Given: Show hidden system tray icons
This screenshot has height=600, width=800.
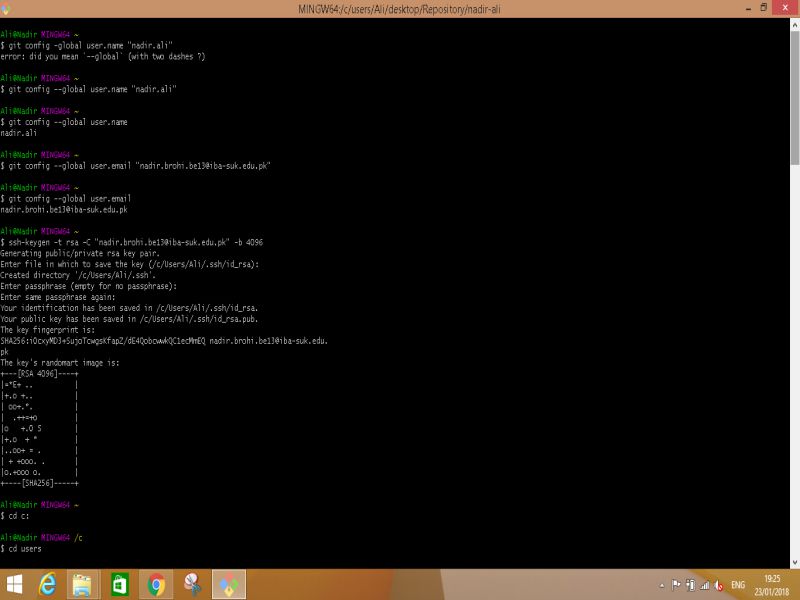Looking at the screenshot, I should click(662, 586).
